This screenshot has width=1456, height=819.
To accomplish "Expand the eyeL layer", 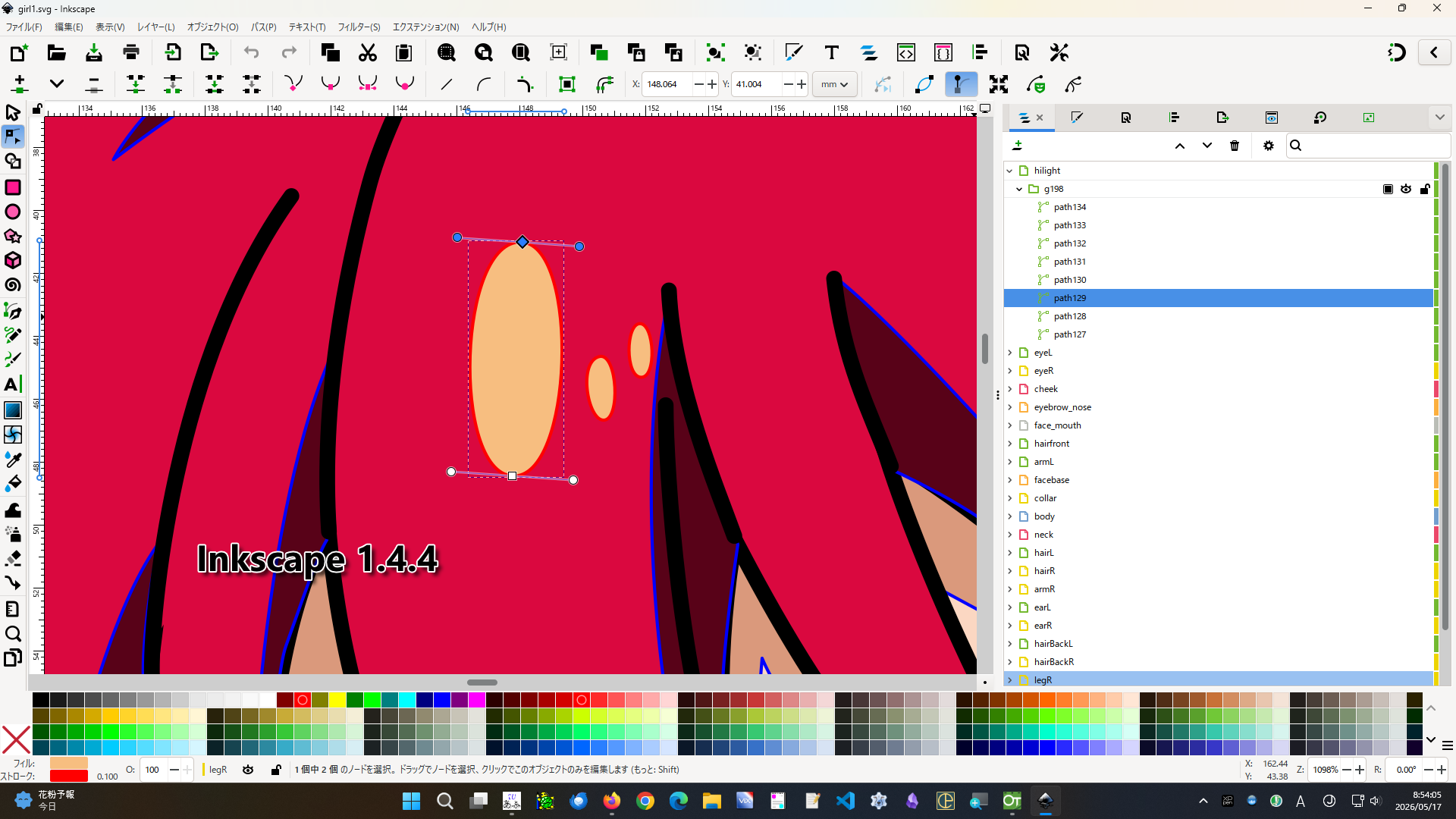I will click(x=1009, y=353).
